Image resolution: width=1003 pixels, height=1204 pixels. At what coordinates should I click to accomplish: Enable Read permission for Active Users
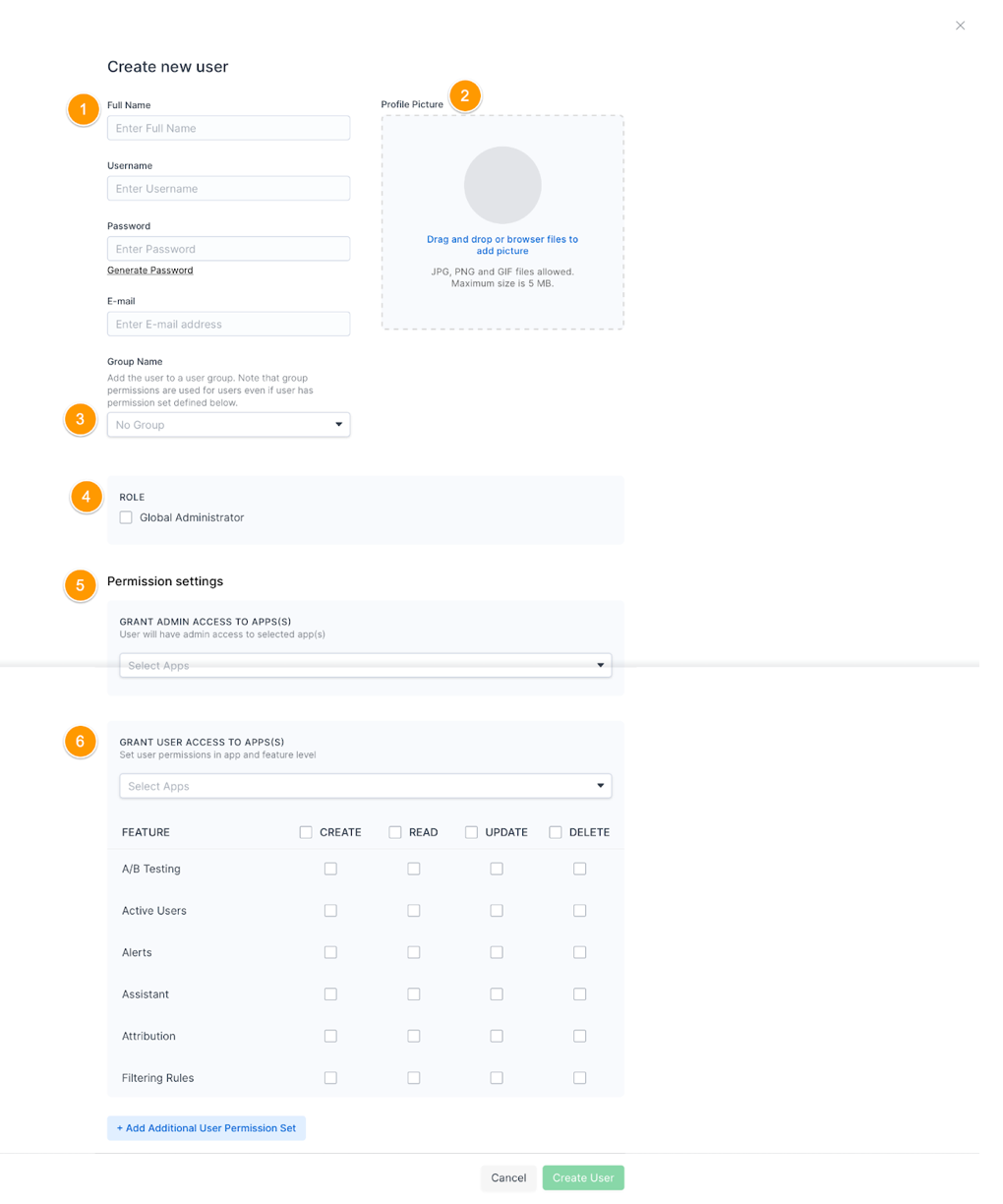coord(414,911)
